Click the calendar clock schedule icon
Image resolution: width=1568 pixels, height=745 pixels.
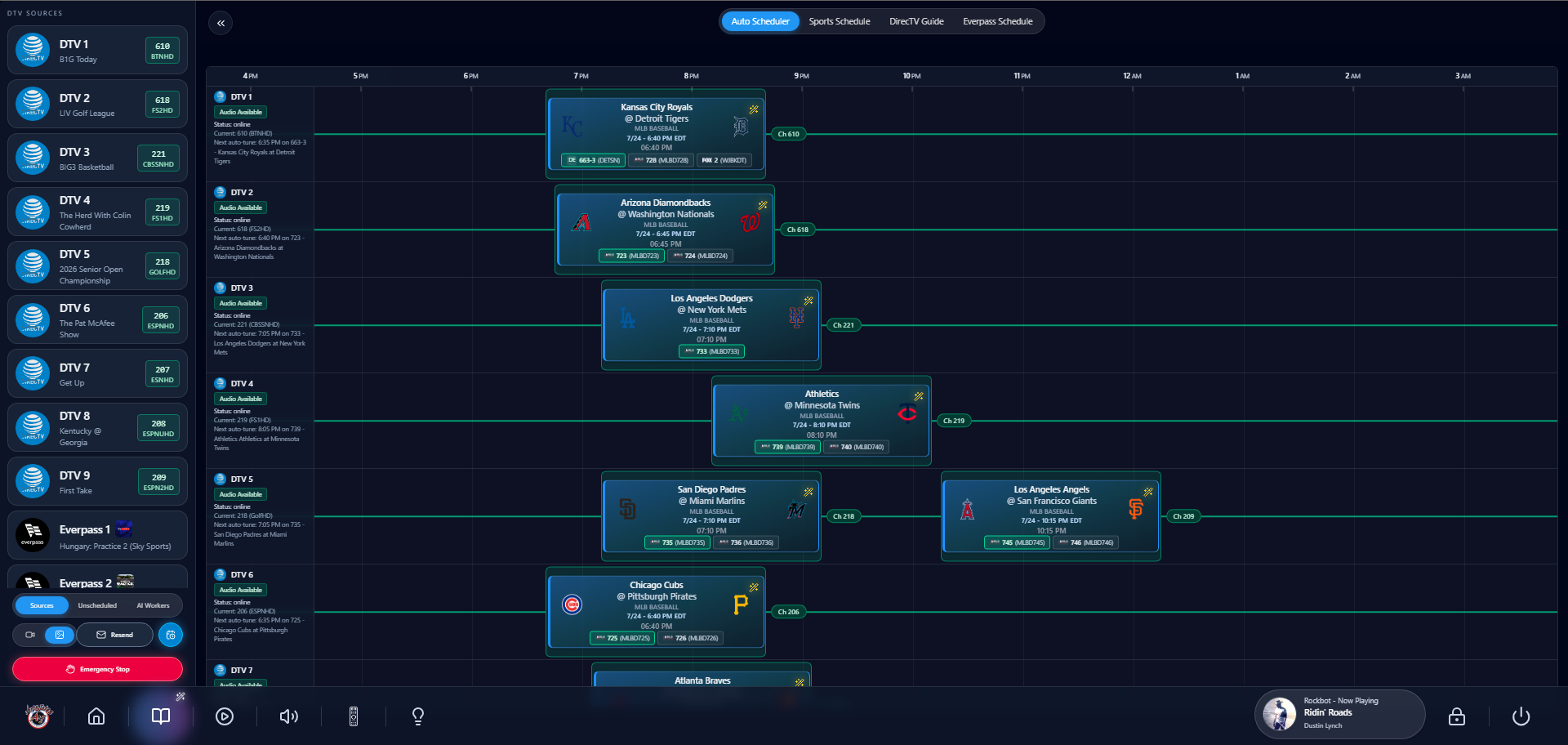pyautogui.click(x=171, y=635)
